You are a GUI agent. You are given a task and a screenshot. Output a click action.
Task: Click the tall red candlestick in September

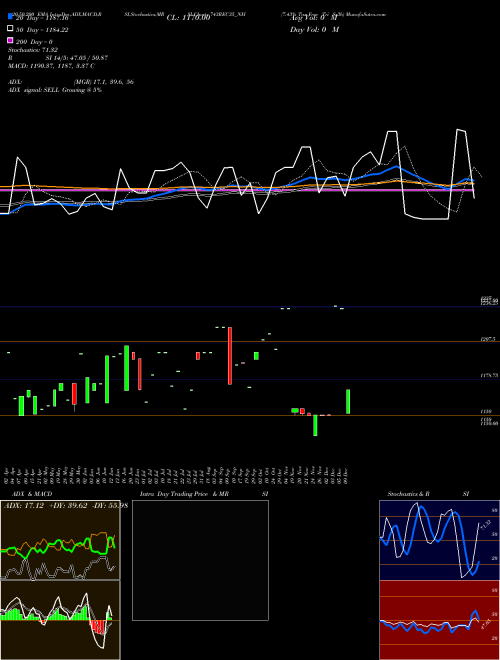pyautogui.click(x=230, y=356)
